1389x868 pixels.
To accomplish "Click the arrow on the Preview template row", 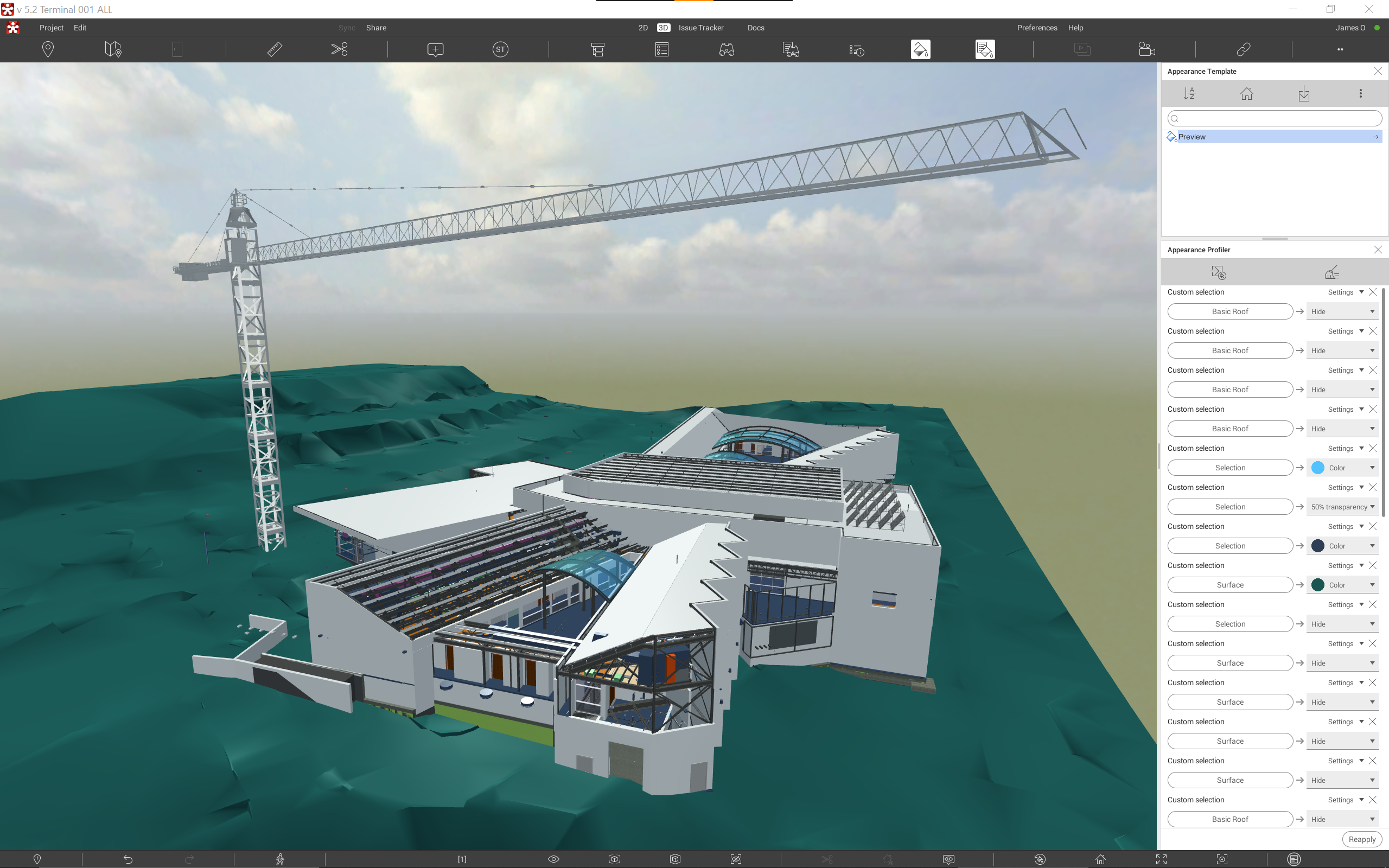I will point(1375,137).
